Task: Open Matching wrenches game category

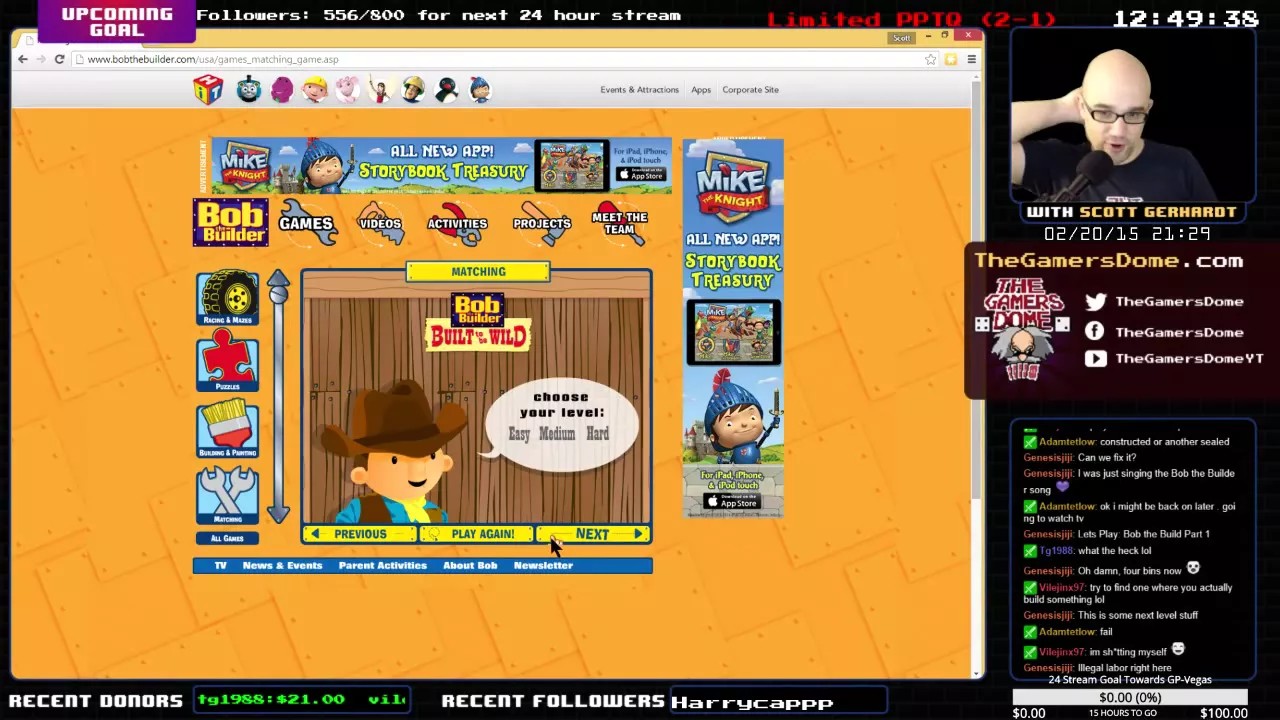Action: (x=228, y=494)
